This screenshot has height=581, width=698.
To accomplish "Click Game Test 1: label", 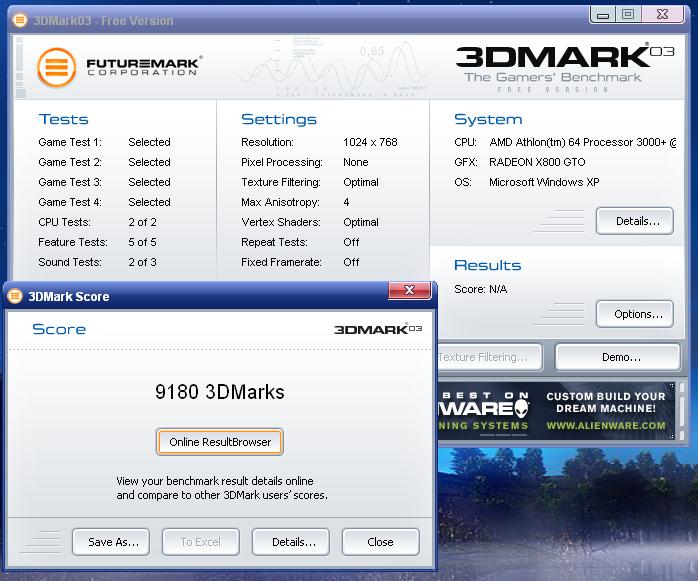I will pos(70,142).
